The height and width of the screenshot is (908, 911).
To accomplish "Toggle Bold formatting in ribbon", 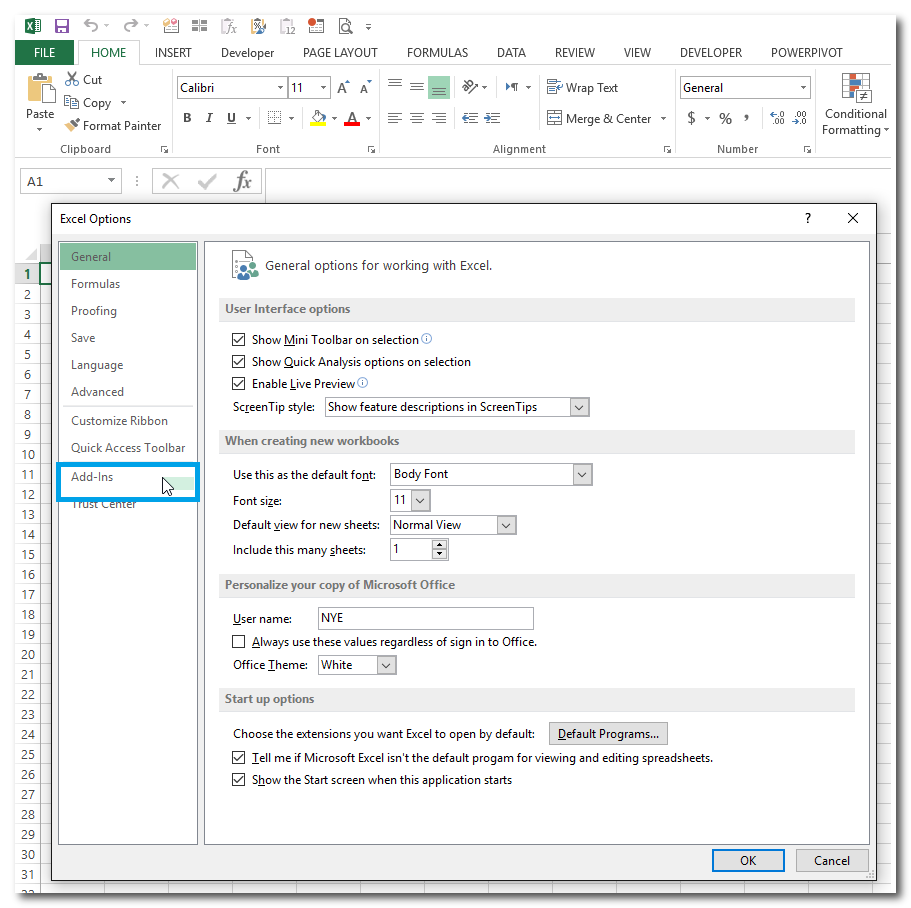I will coord(187,118).
